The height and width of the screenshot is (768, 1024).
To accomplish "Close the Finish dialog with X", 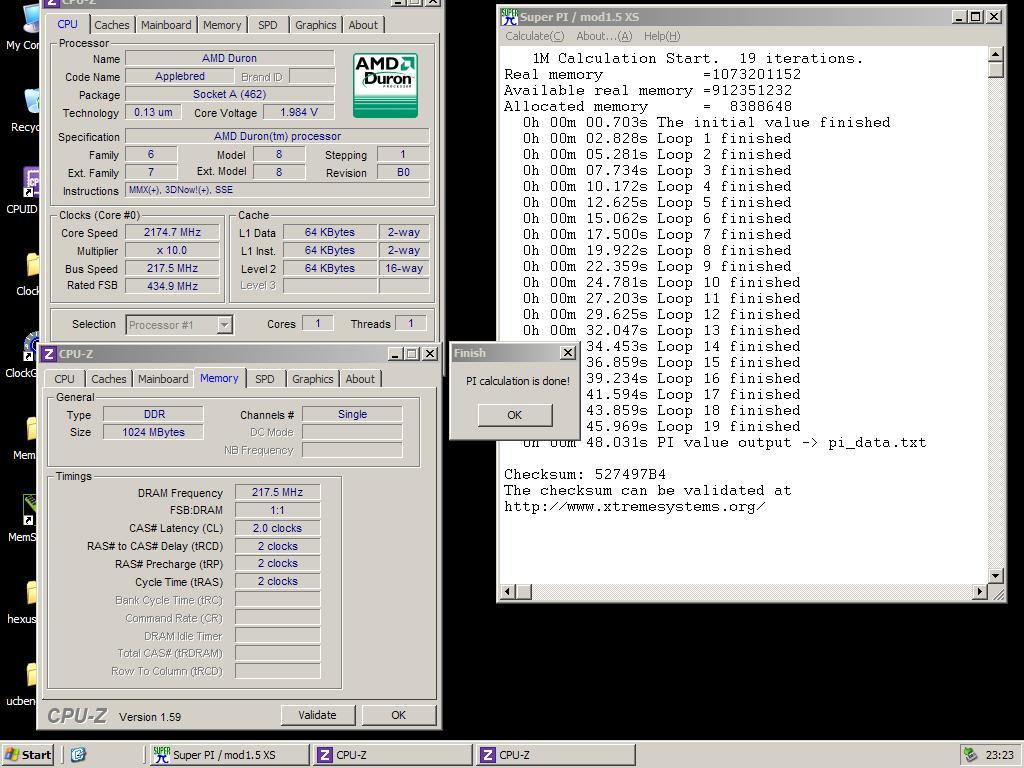I will click(568, 353).
